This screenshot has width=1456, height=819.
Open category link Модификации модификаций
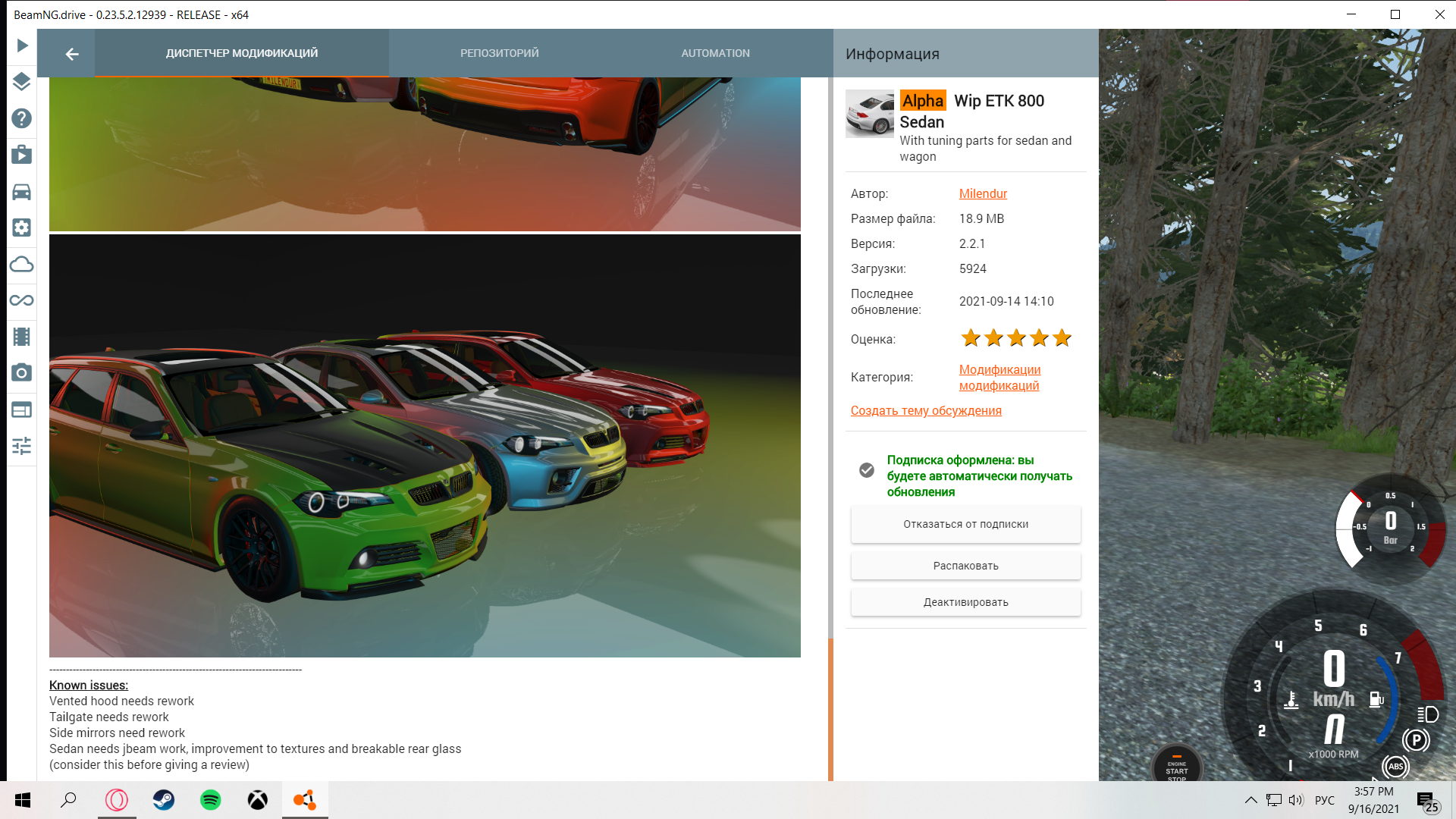(x=999, y=378)
